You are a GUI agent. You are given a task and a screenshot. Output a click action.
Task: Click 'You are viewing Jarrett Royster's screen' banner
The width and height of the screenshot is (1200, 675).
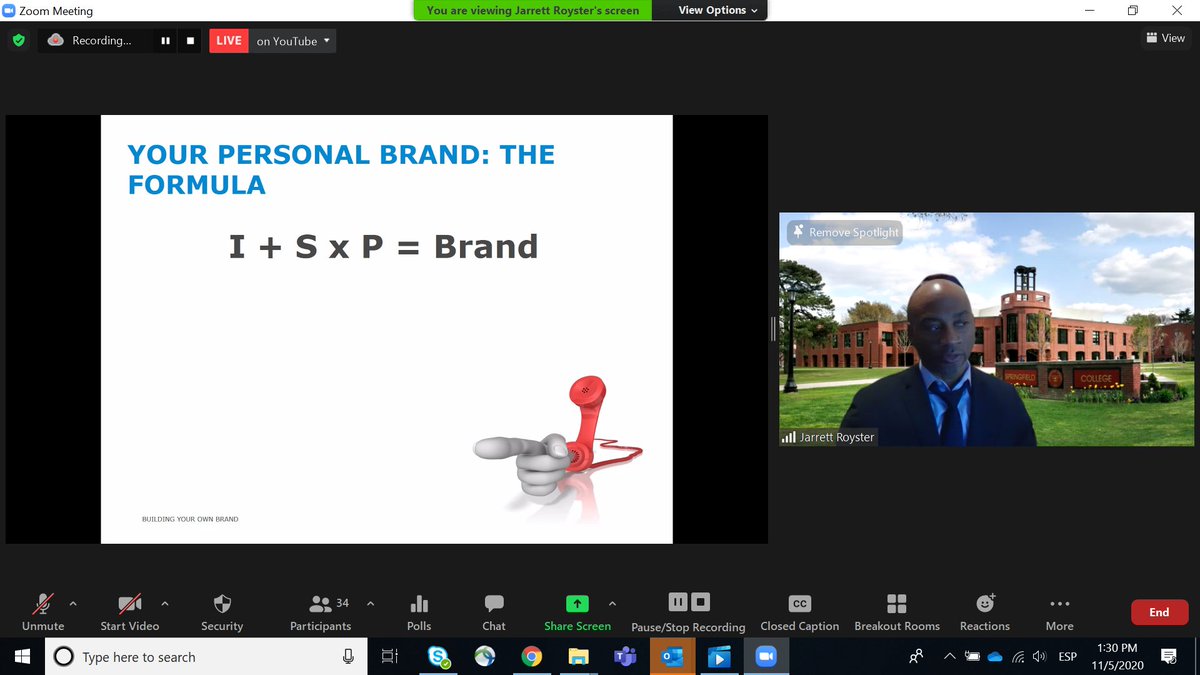534,10
